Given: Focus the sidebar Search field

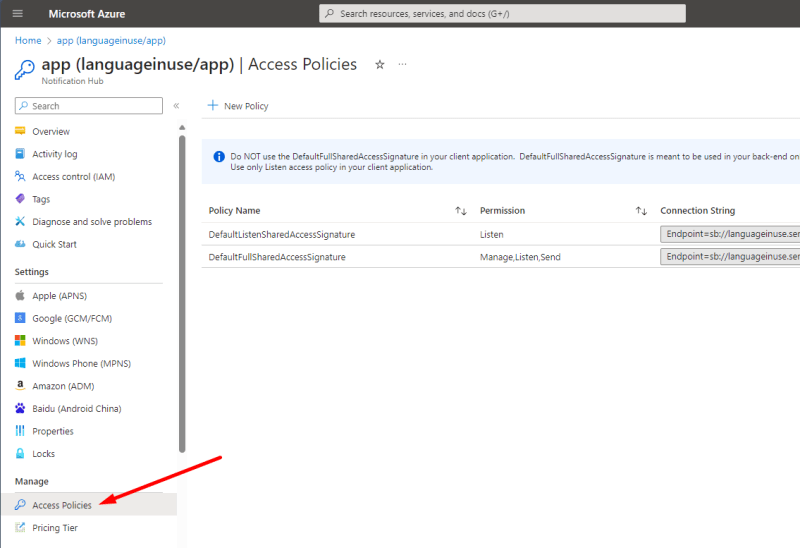Looking at the screenshot, I should point(89,106).
